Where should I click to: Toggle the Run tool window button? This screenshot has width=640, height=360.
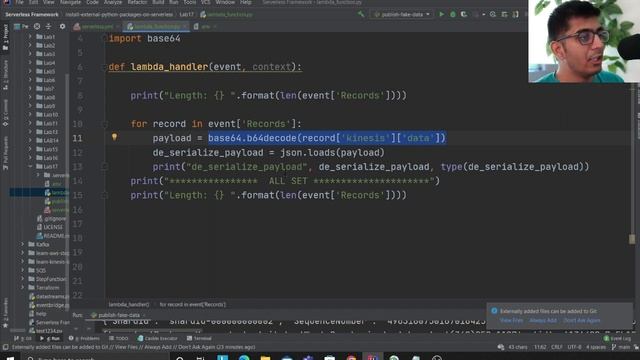tap(50, 338)
